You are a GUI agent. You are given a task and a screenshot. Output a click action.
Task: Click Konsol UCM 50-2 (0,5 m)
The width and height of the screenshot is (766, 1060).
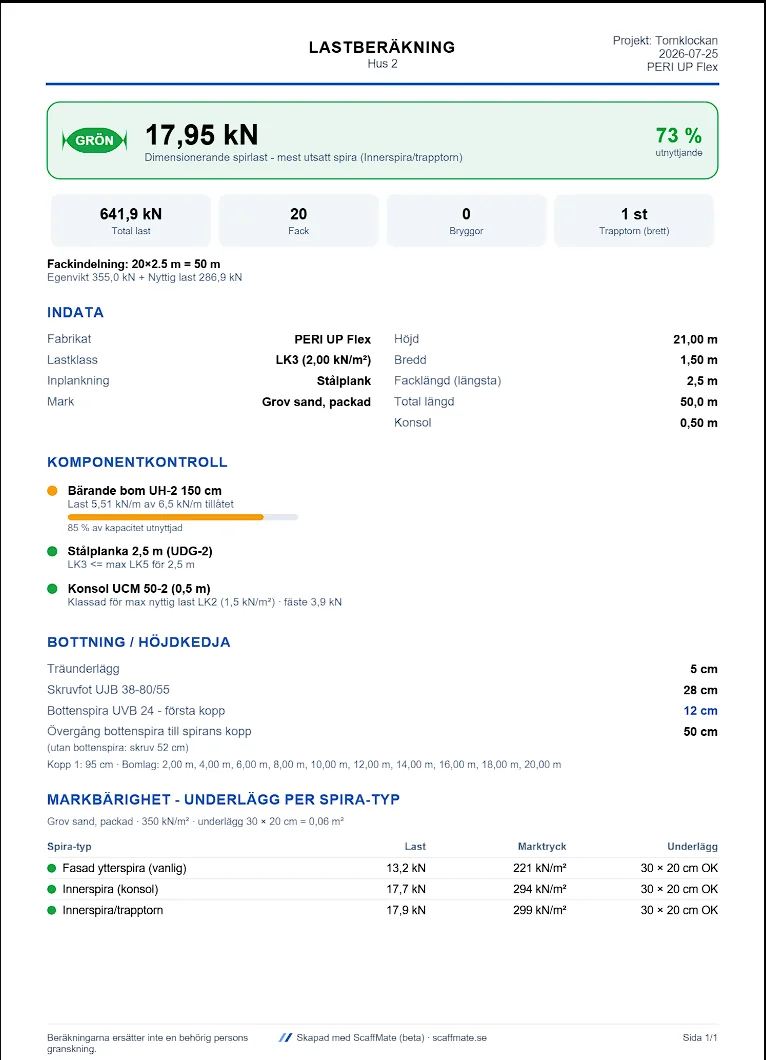[x=139, y=588]
